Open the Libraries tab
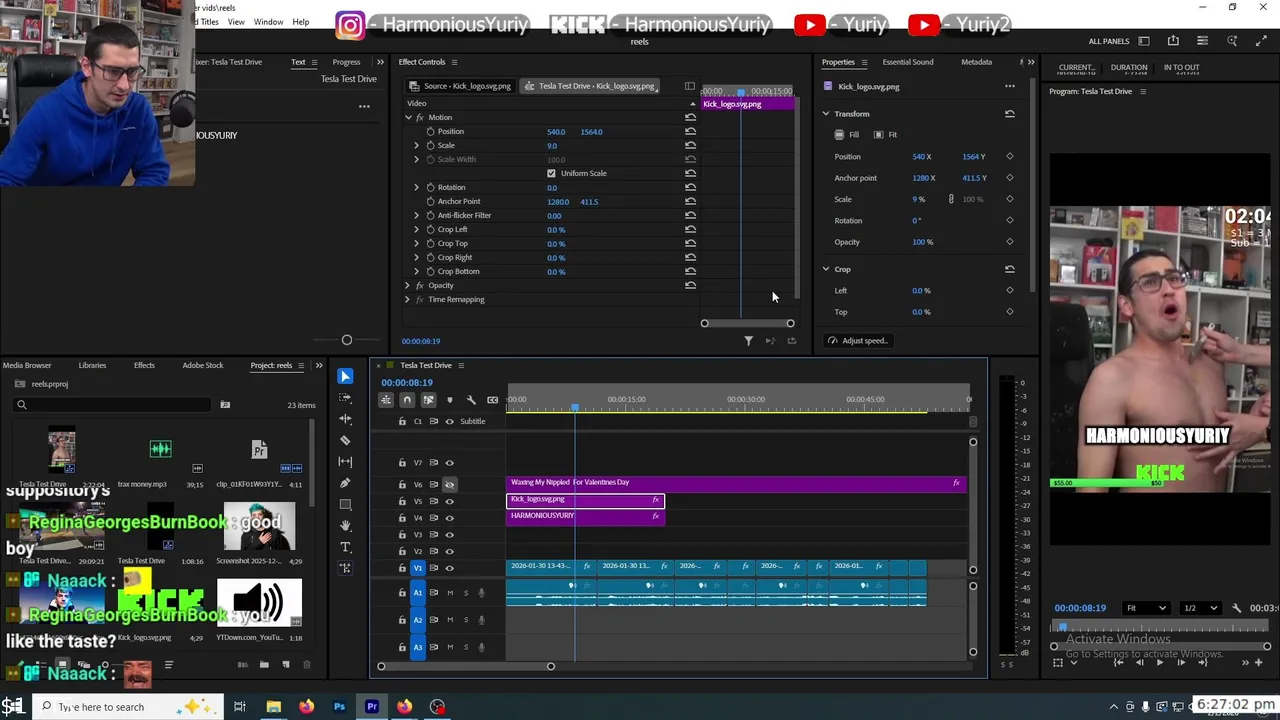The image size is (1280, 720). [92, 365]
